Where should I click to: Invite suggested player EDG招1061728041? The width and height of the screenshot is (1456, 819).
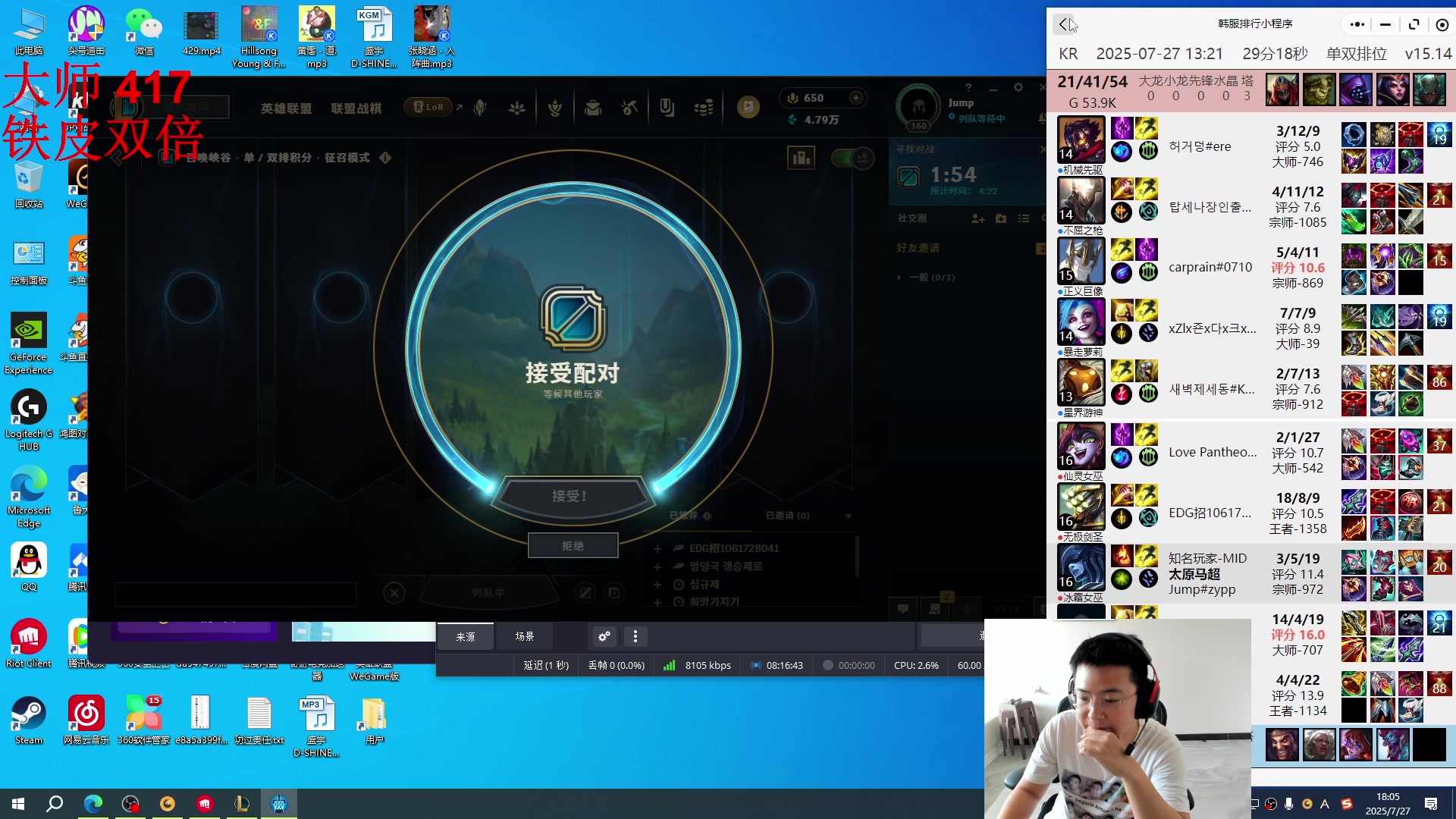click(657, 548)
